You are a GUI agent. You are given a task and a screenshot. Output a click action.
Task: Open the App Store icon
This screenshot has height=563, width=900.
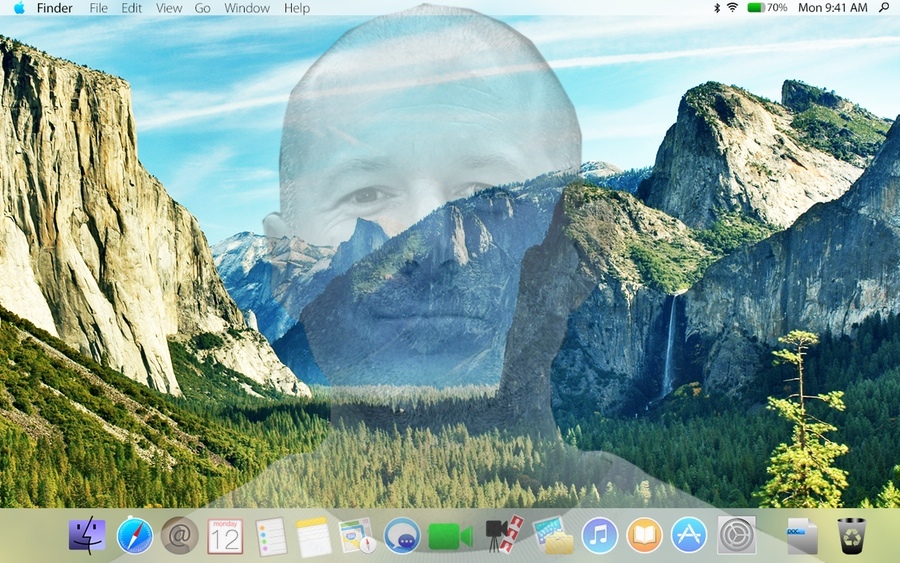(x=689, y=535)
